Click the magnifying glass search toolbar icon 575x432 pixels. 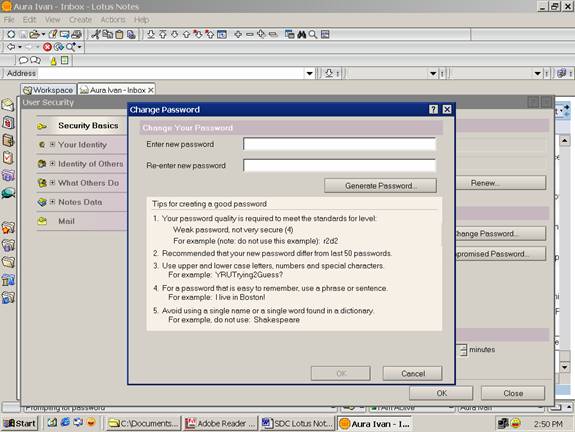pyautogui.click(x=313, y=34)
